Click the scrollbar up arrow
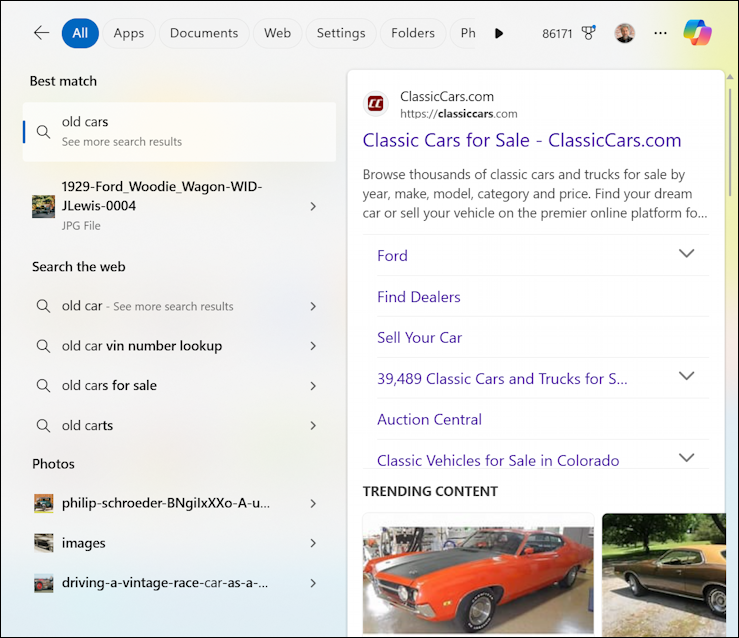This screenshot has width=739, height=638. [730, 76]
